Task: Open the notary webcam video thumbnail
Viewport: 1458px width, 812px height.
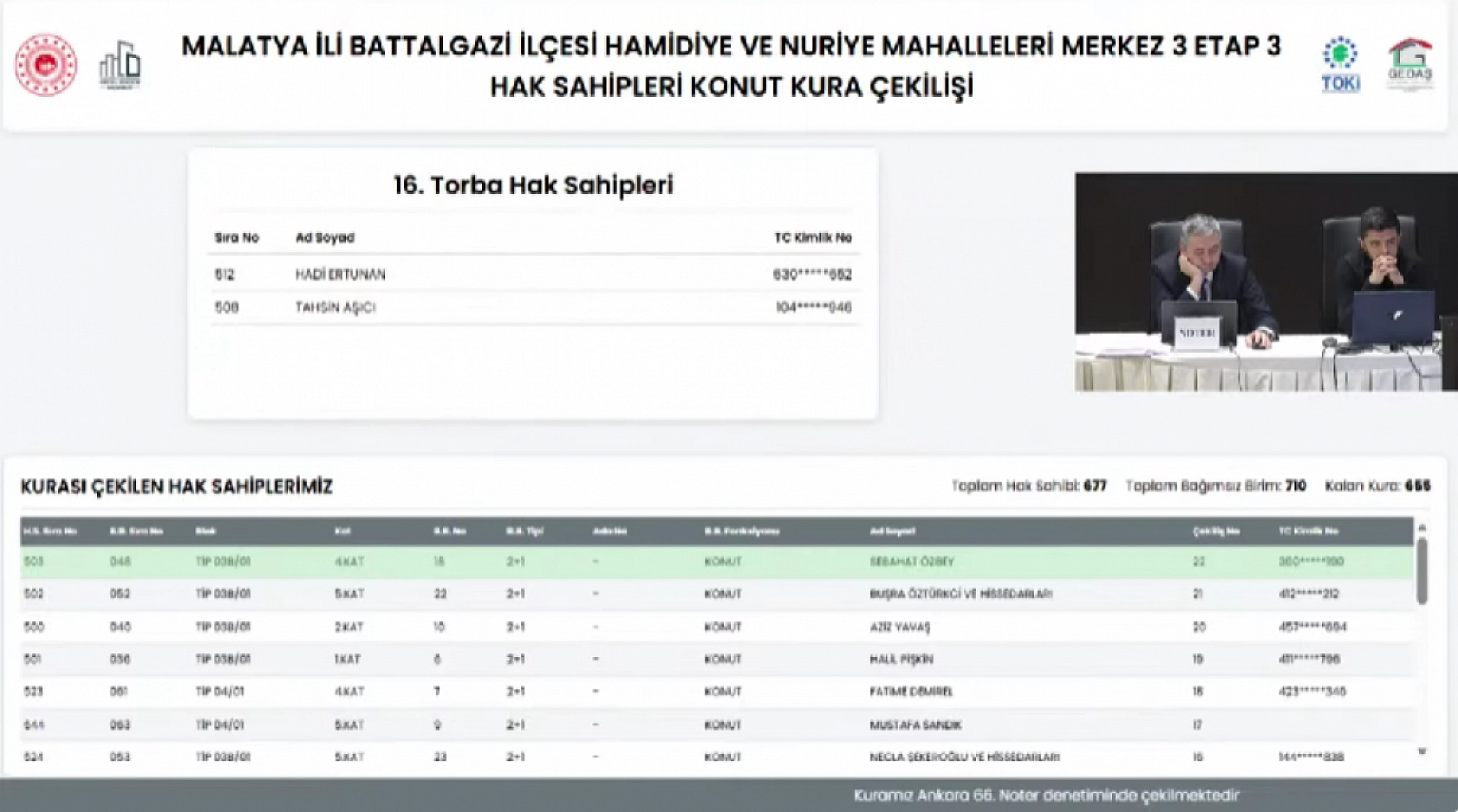Action: pos(1266,282)
